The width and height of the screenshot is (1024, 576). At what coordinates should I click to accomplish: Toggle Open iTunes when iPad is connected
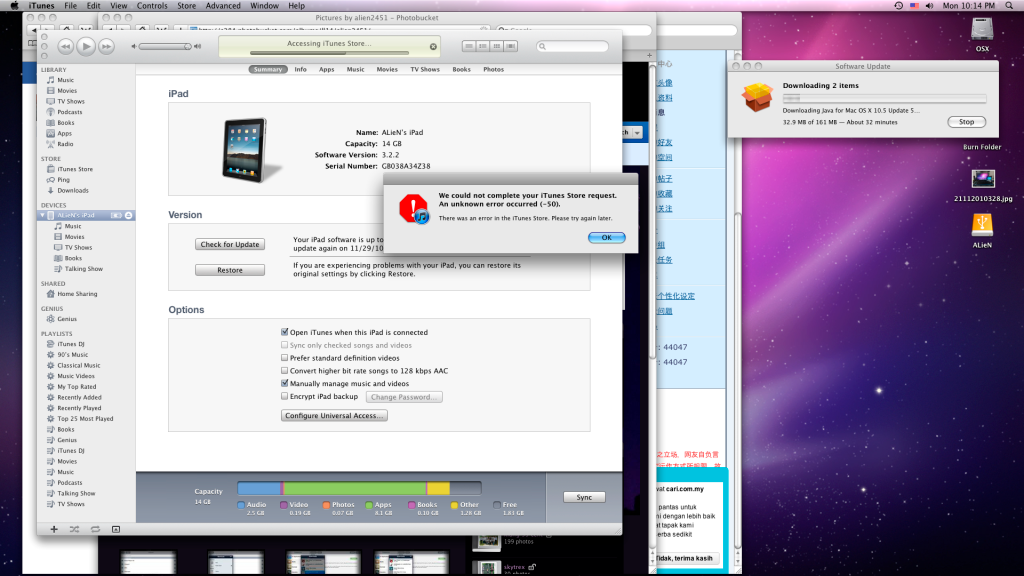(x=285, y=332)
